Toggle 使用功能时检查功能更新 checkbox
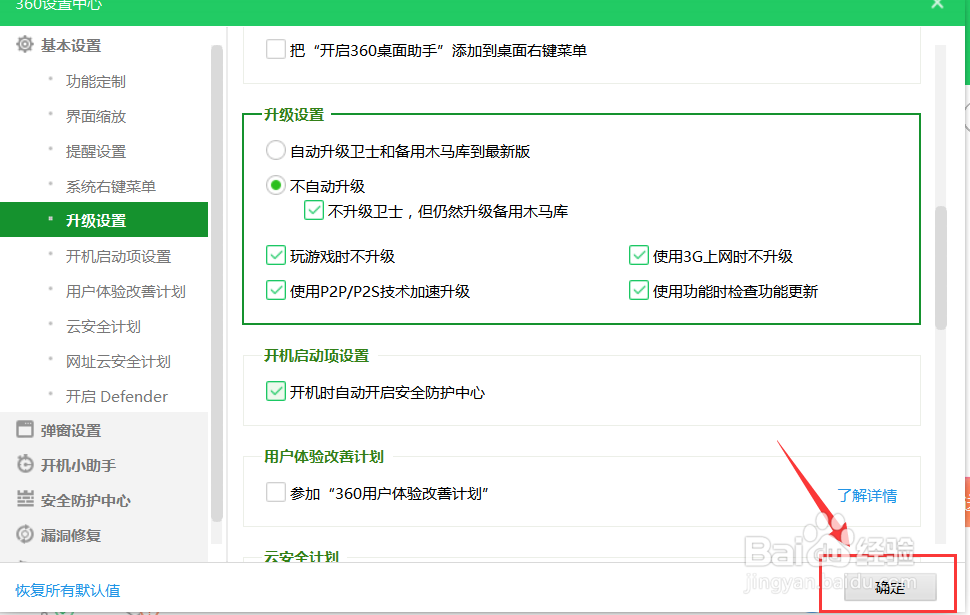970x615 pixels. (x=638, y=290)
